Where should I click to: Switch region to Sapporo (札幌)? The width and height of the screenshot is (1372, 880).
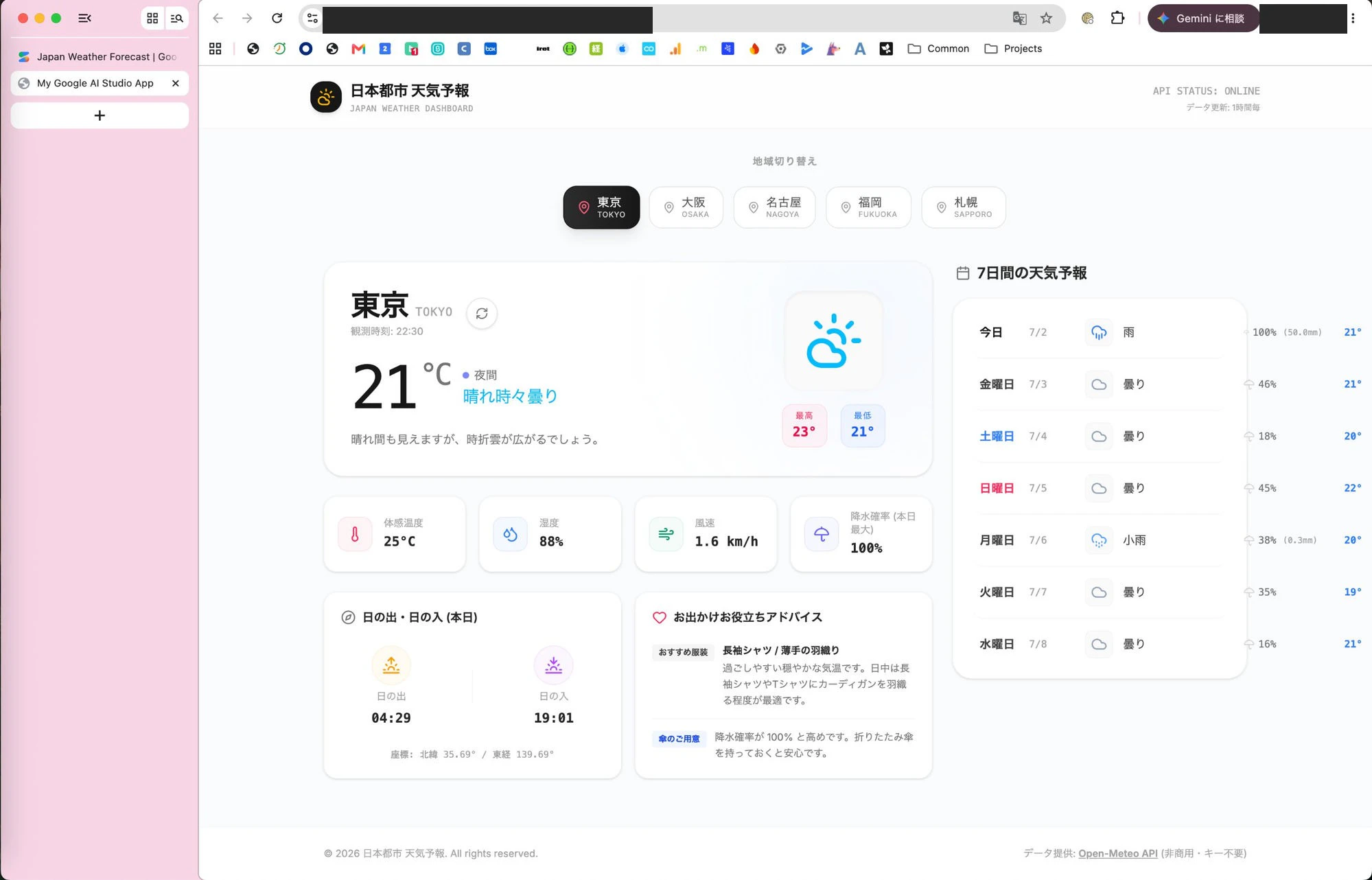tap(964, 207)
